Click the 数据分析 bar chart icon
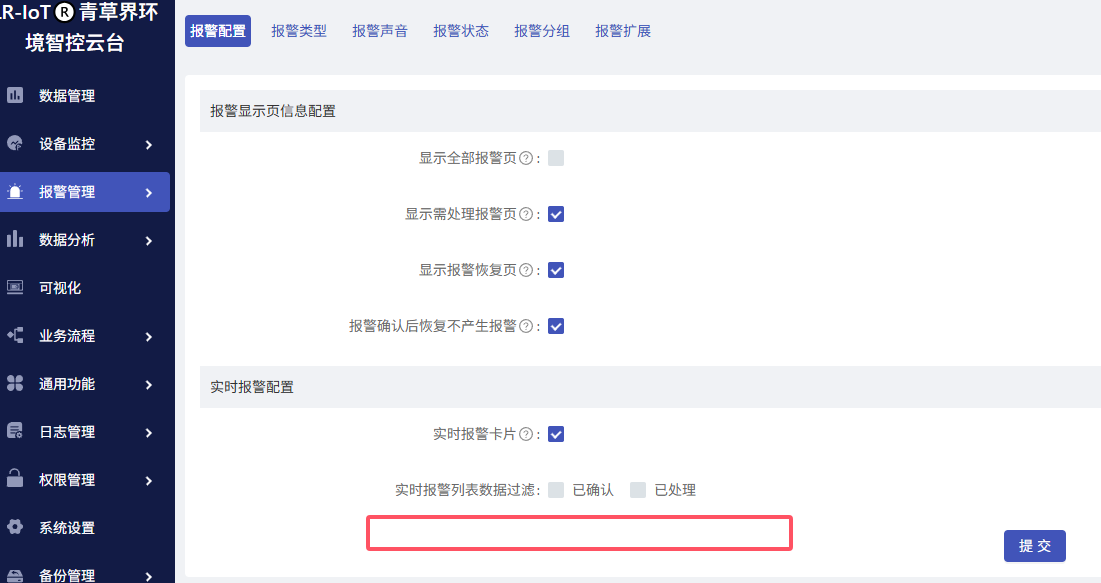The image size is (1101, 583). click(x=15, y=239)
